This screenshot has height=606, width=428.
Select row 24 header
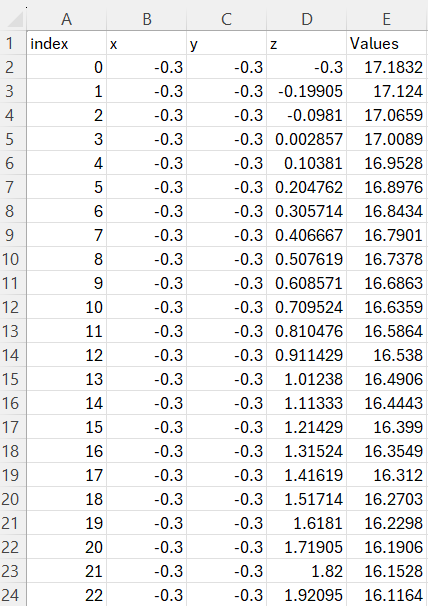click(x=13, y=594)
